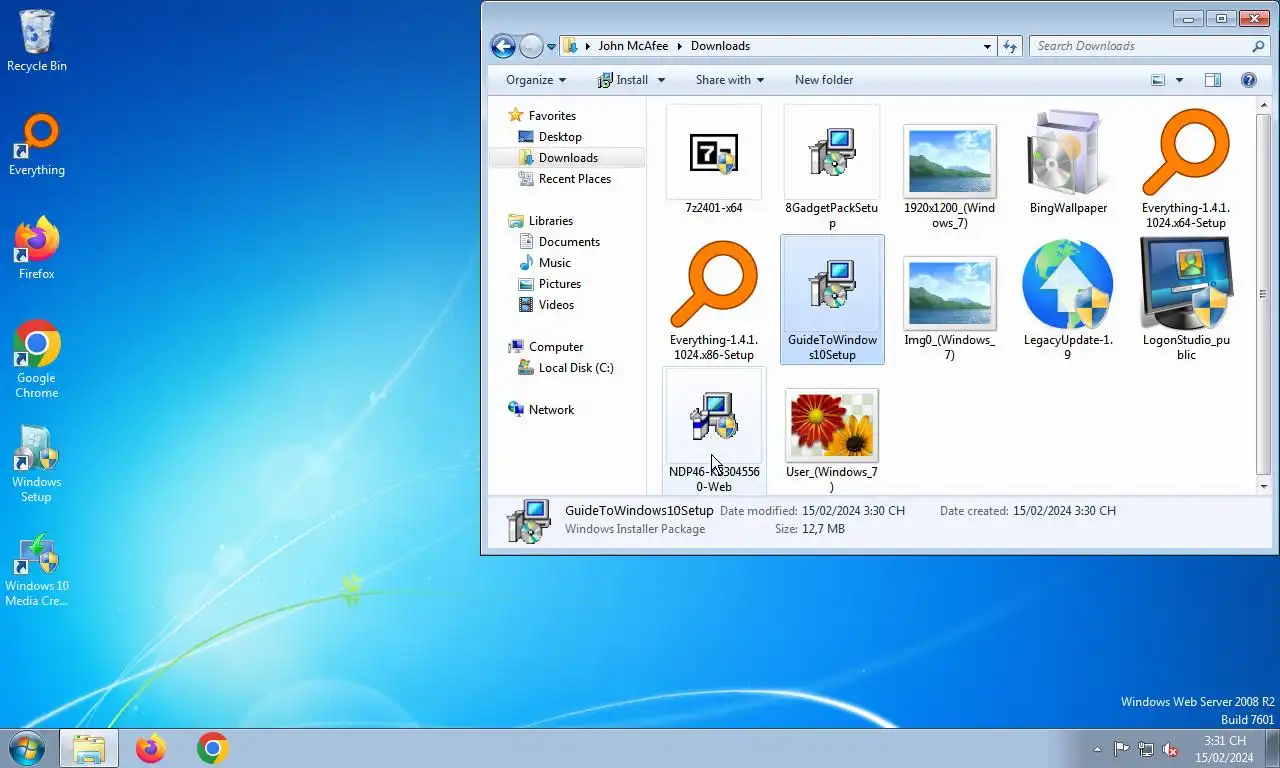1280x768 pixels.
Task: Click John McAfee in the address breadcrumb
Action: [633, 46]
